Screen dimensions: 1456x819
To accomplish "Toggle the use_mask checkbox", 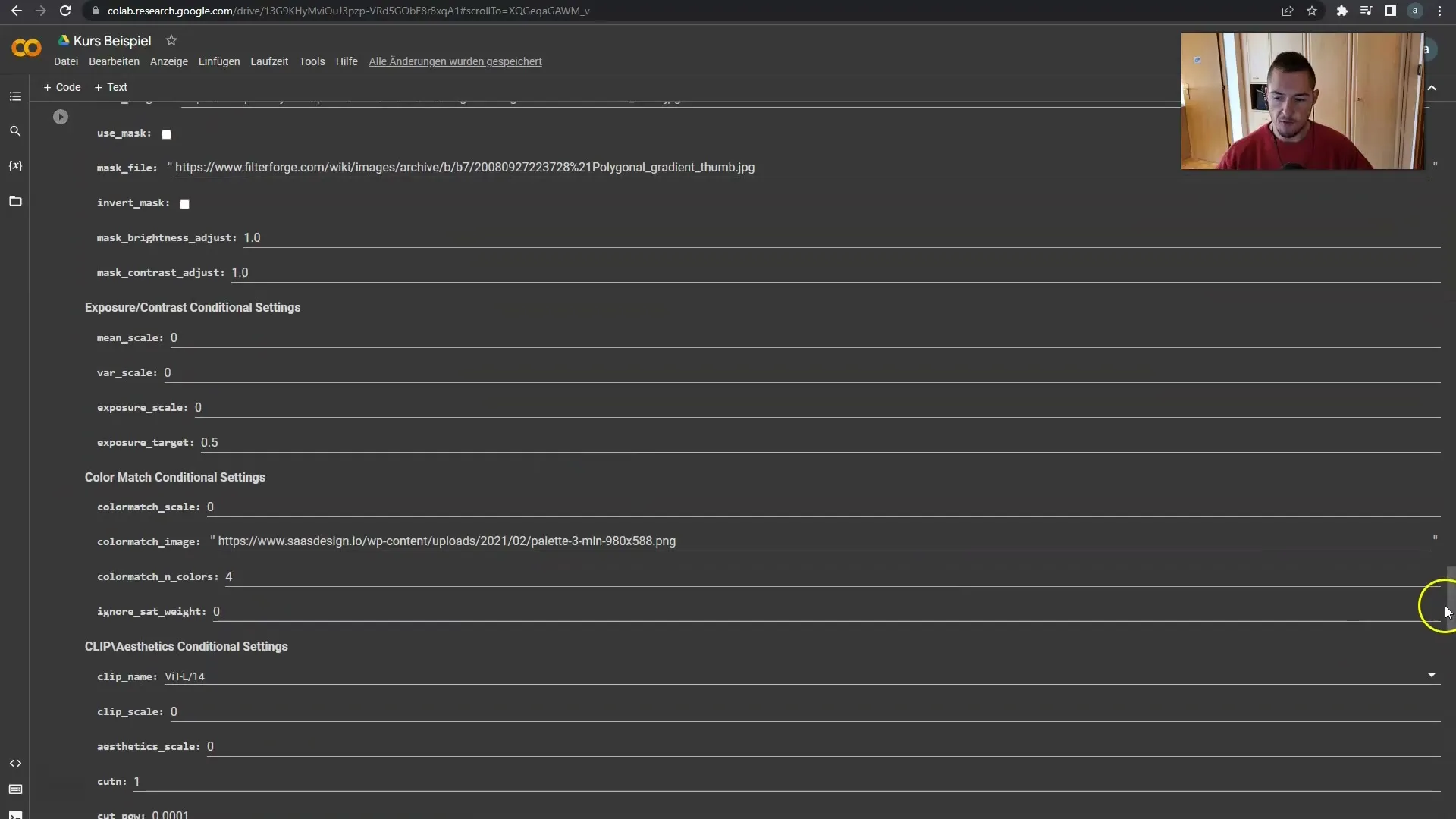I will point(167,134).
